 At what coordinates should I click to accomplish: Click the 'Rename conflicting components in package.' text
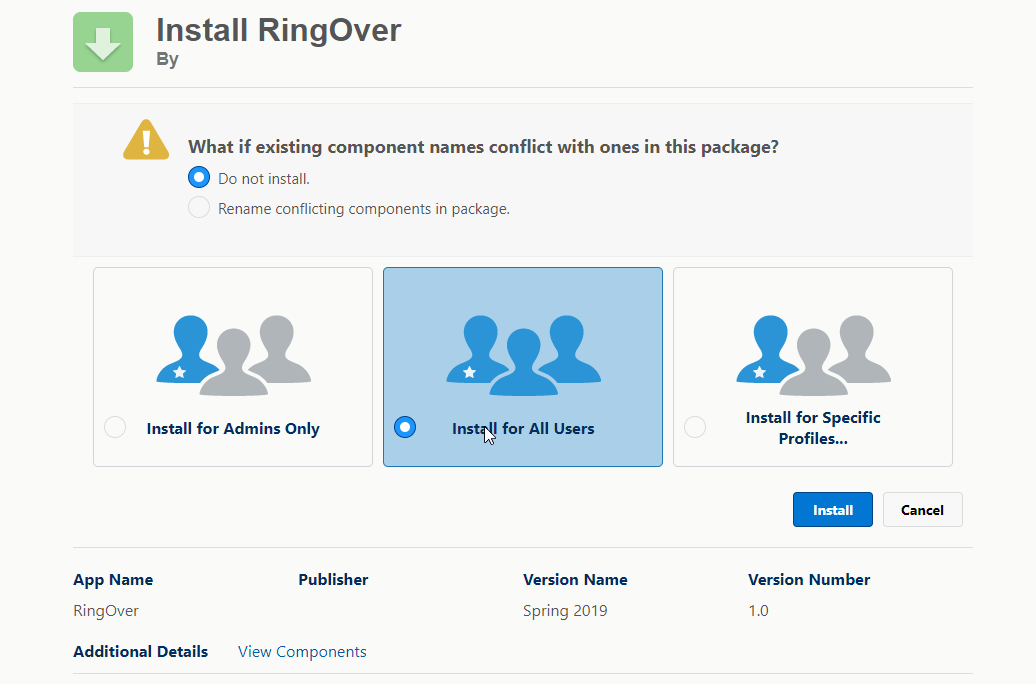coord(364,209)
